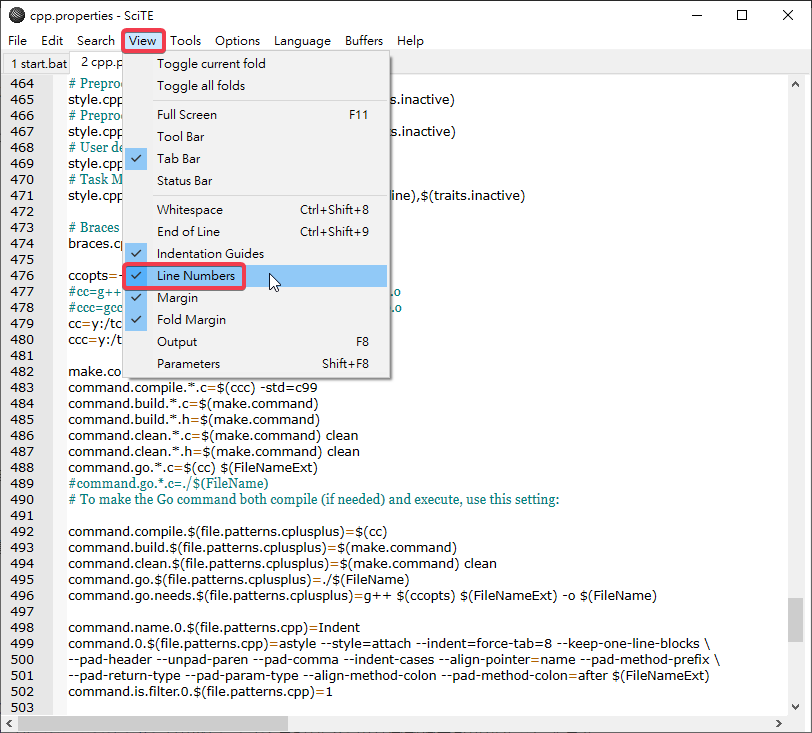Toggle the Fold Margin option
The height and width of the screenshot is (733, 812).
(191, 320)
